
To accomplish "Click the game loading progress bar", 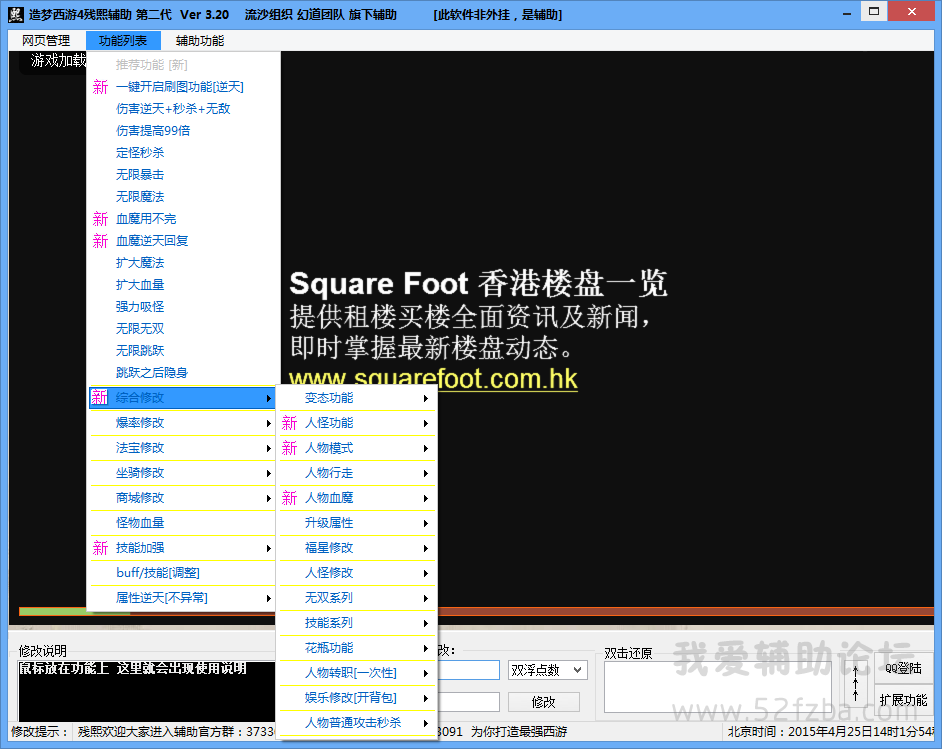I will 476,611.
